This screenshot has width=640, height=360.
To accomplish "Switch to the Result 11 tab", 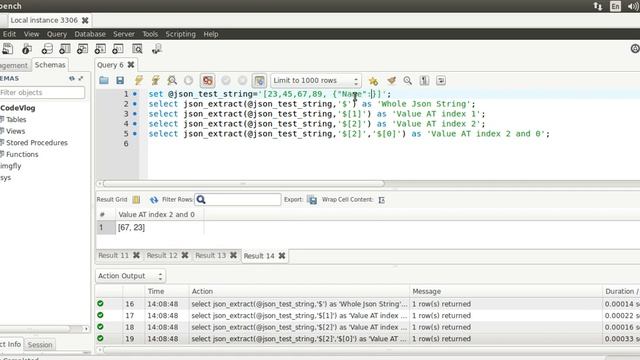I will (113, 256).
